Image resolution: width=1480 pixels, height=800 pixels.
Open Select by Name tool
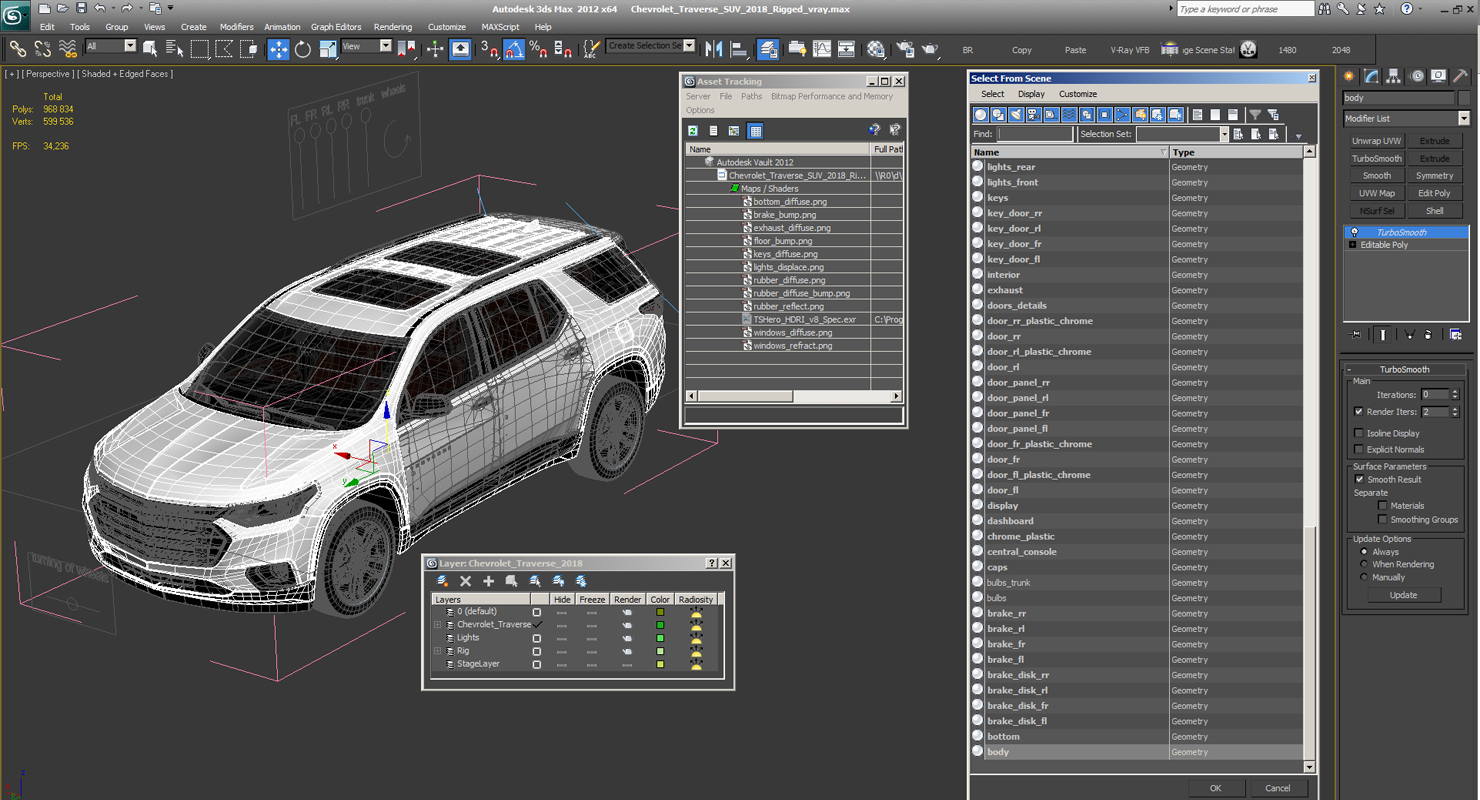[174, 48]
